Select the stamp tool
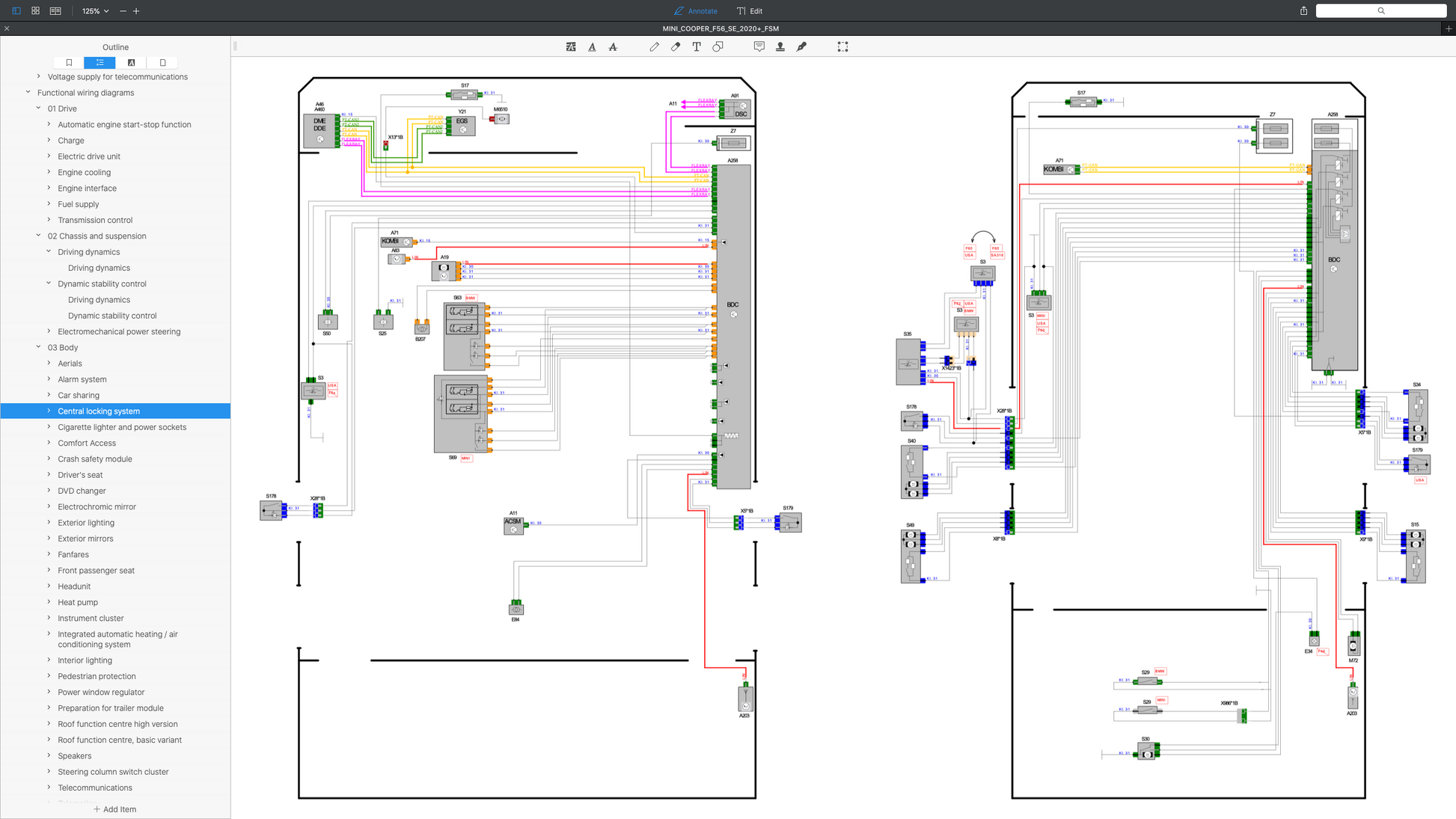Screen dimensions: 1456x819 tap(780, 46)
